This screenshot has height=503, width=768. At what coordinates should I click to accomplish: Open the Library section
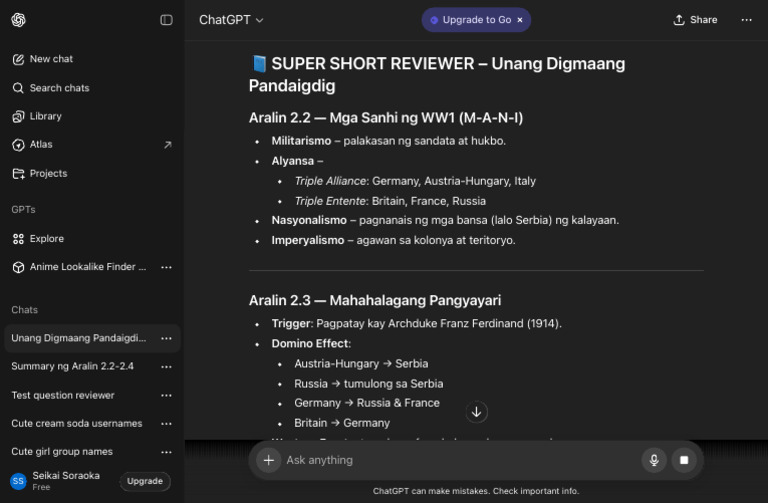[x=37, y=117]
